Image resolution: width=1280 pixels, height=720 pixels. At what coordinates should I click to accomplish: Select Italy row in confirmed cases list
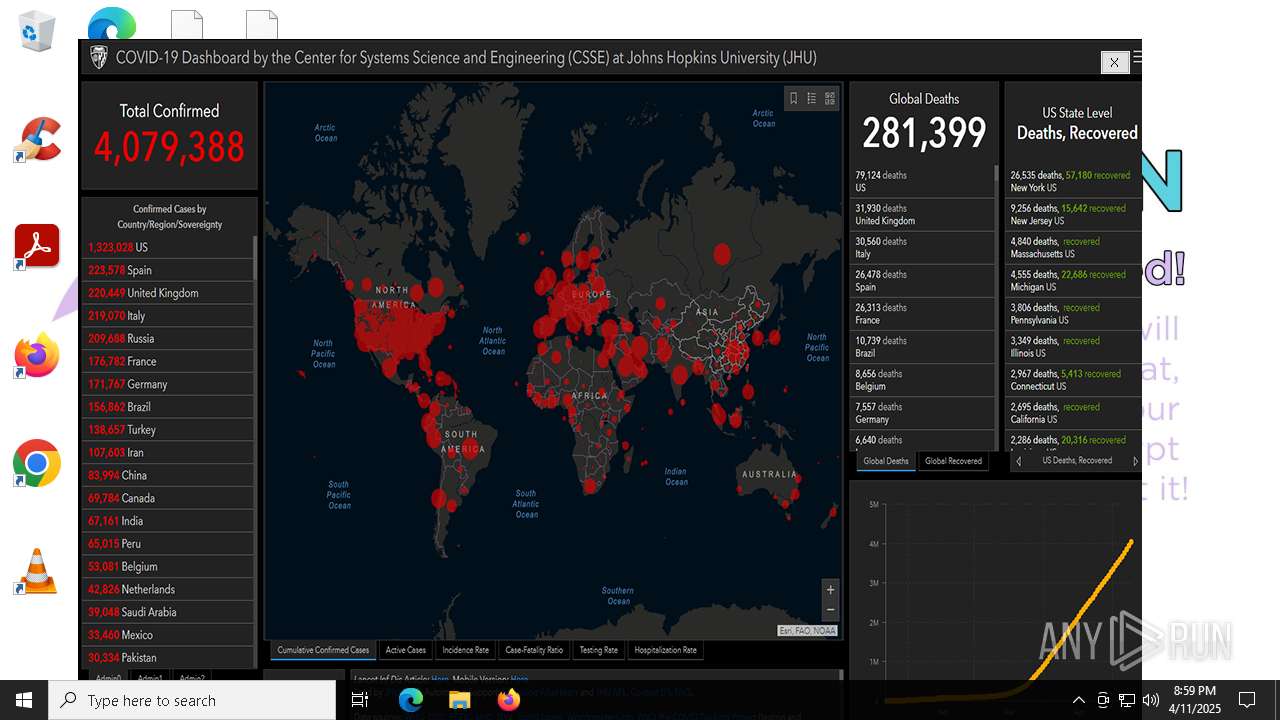(x=168, y=316)
